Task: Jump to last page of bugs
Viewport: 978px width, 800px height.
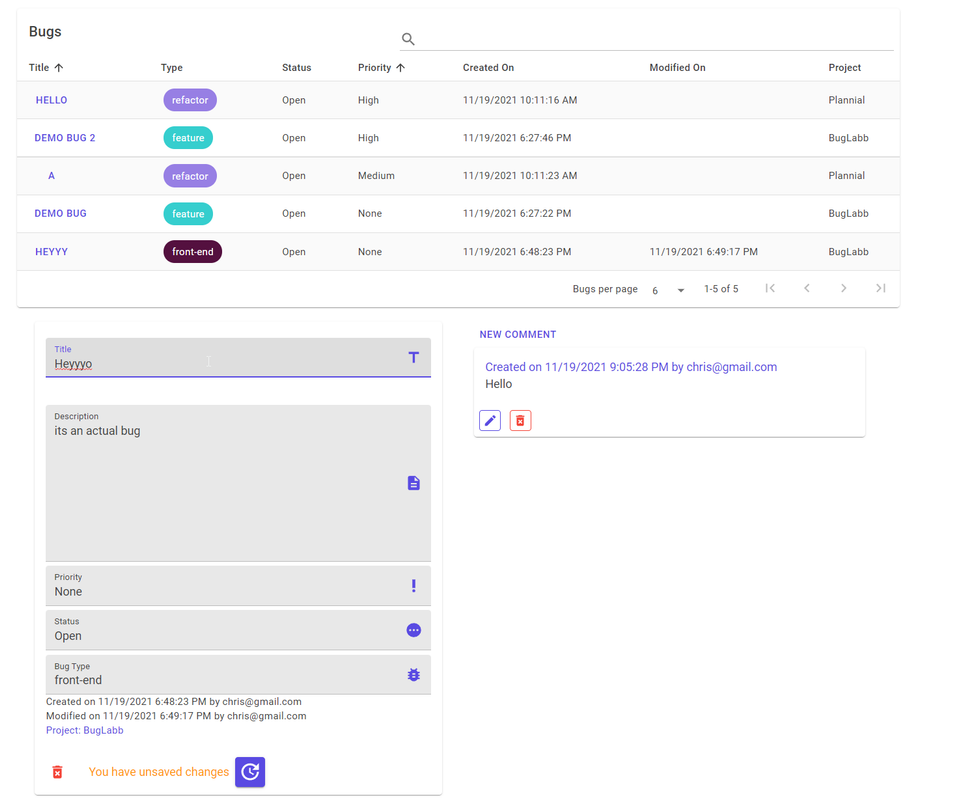Action: point(881,288)
